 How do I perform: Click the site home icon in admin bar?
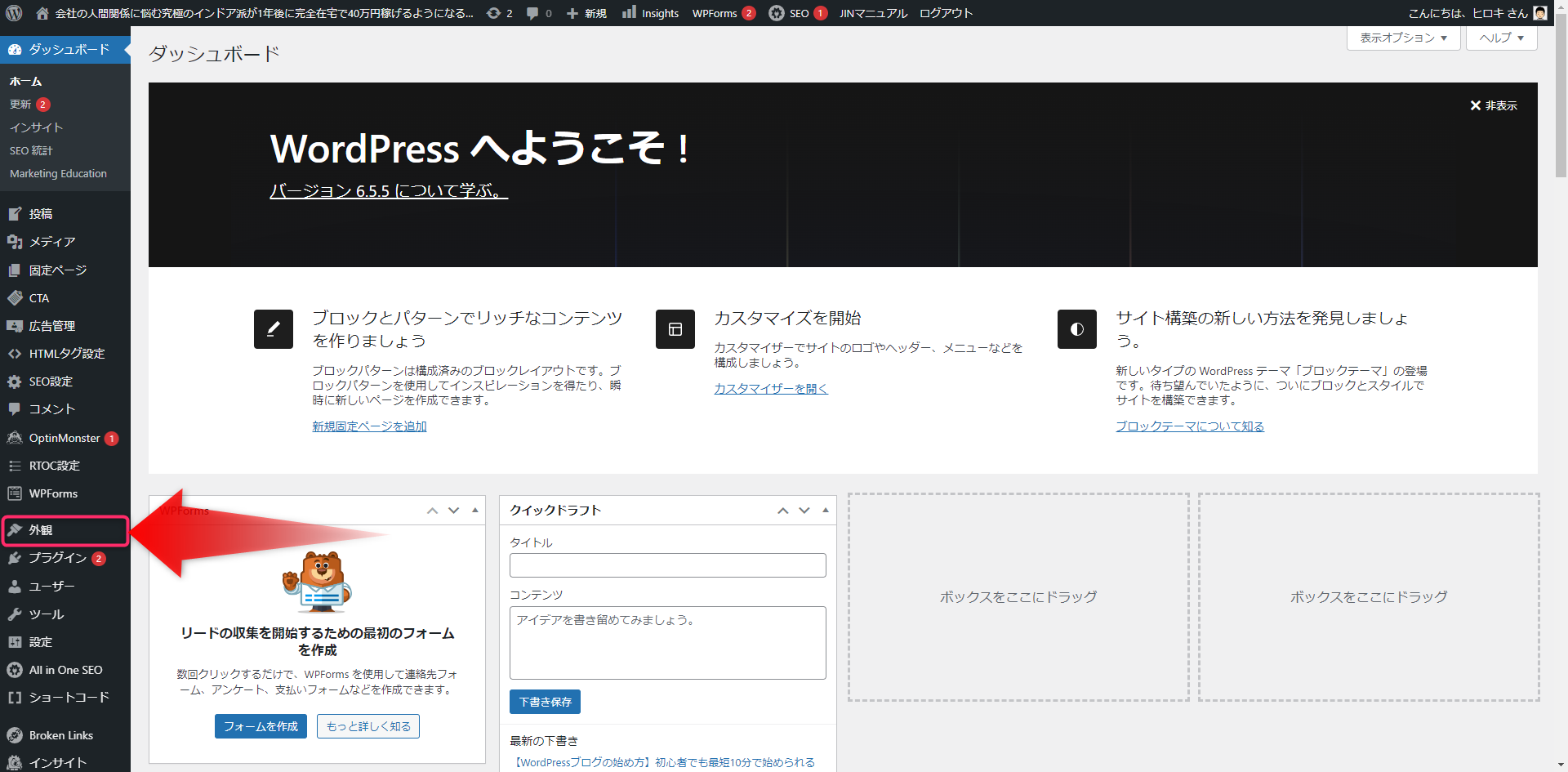coord(42,13)
